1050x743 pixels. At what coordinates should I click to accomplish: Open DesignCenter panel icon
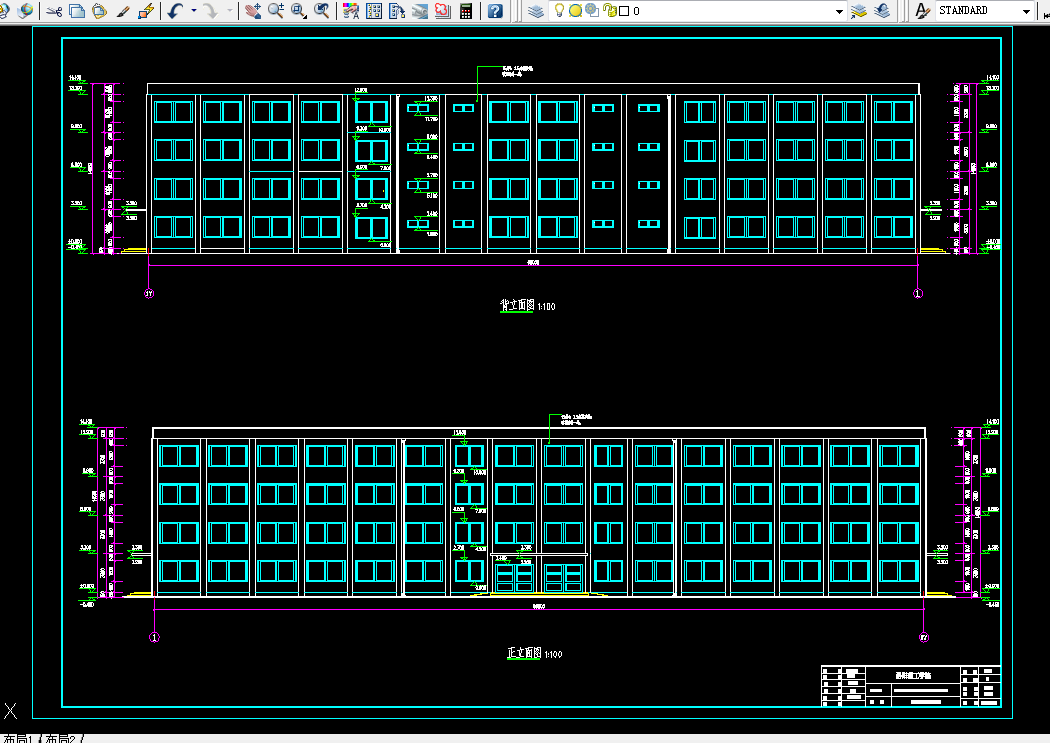[374, 11]
